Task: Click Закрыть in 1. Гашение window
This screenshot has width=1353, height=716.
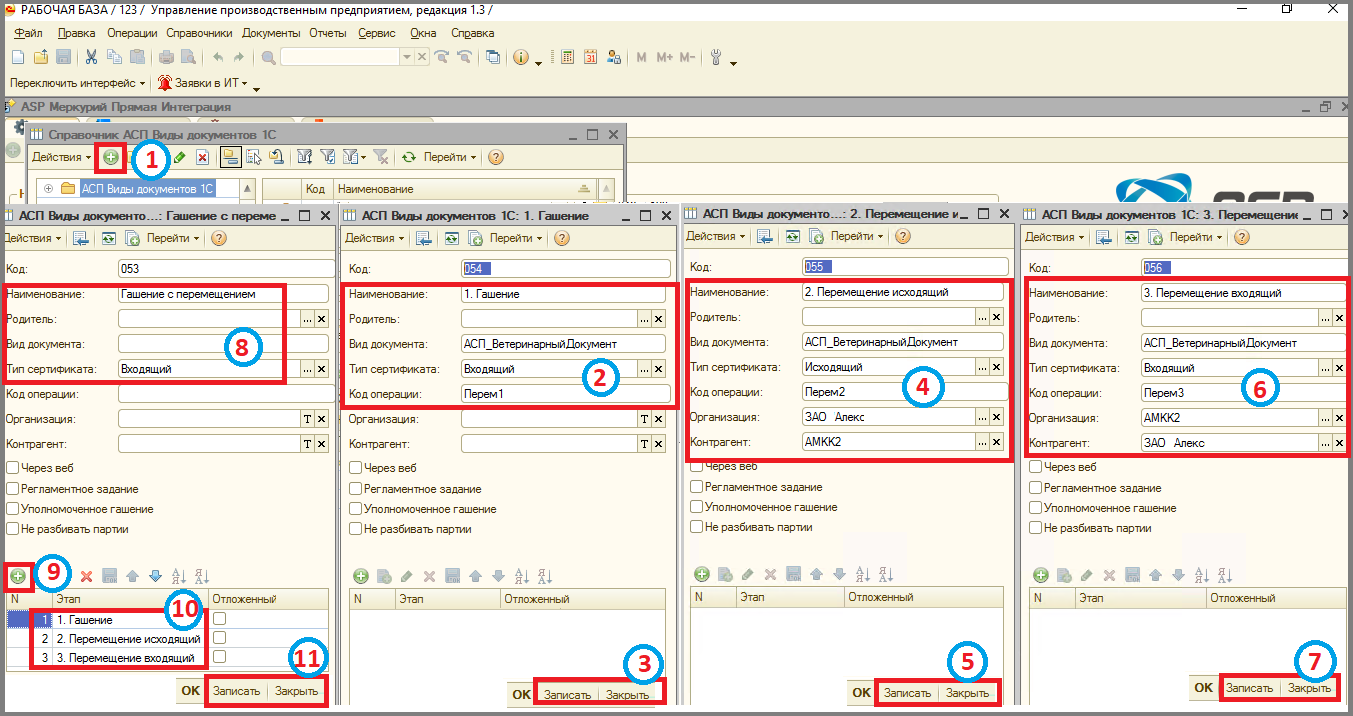Action: click(x=627, y=694)
